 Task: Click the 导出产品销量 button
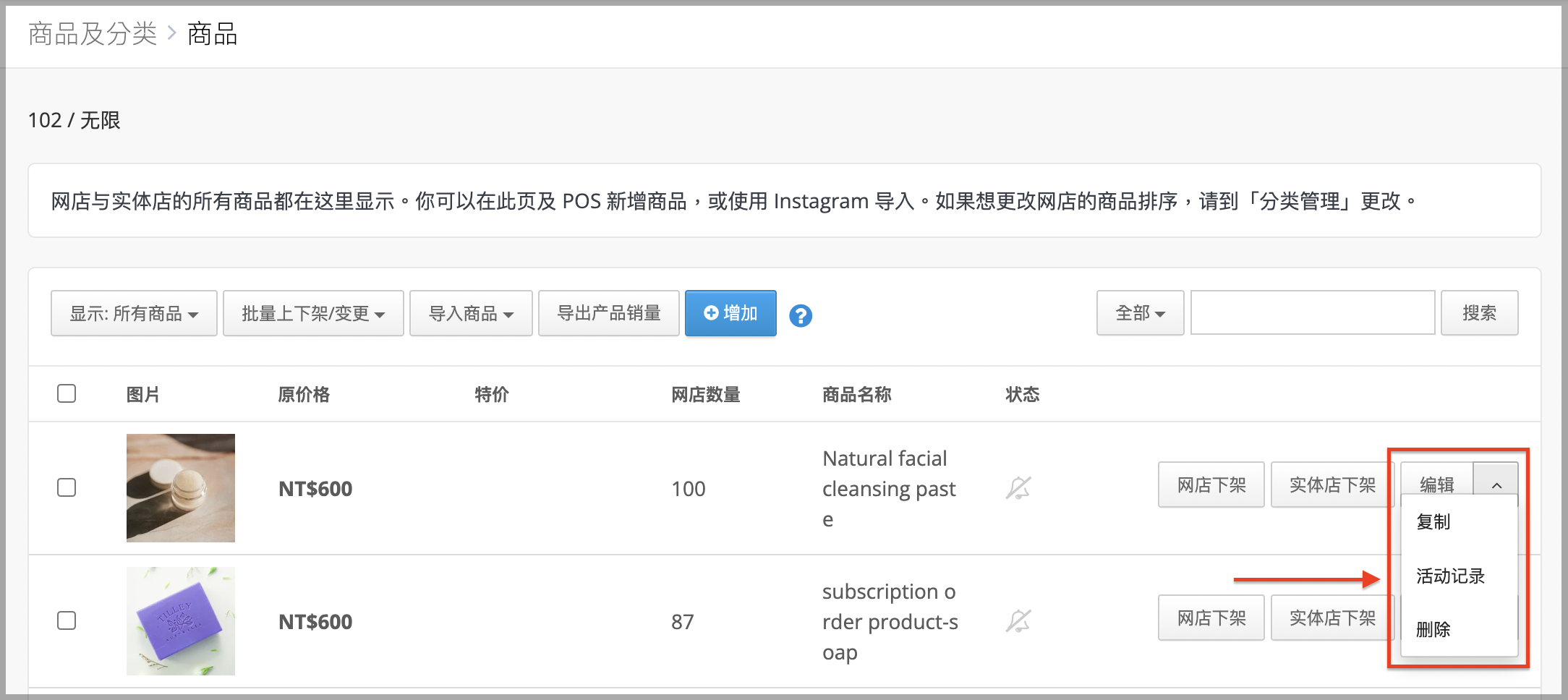tap(609, 313)
